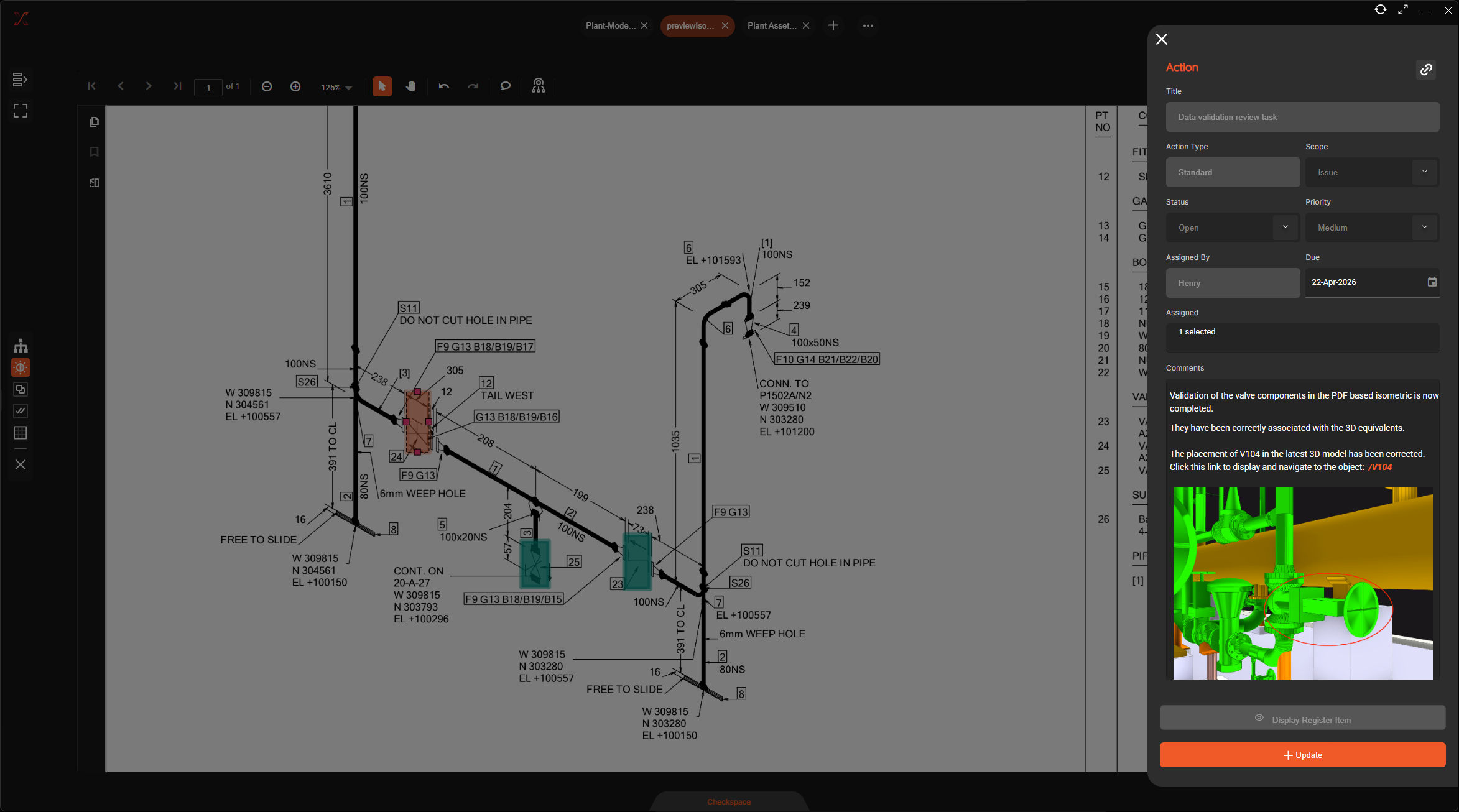Image resolution: width=1459 pixels, height=812 pixels.
Task: Open the 3D model screenshot thumbnail
Action: click(x=1303, y=583)
